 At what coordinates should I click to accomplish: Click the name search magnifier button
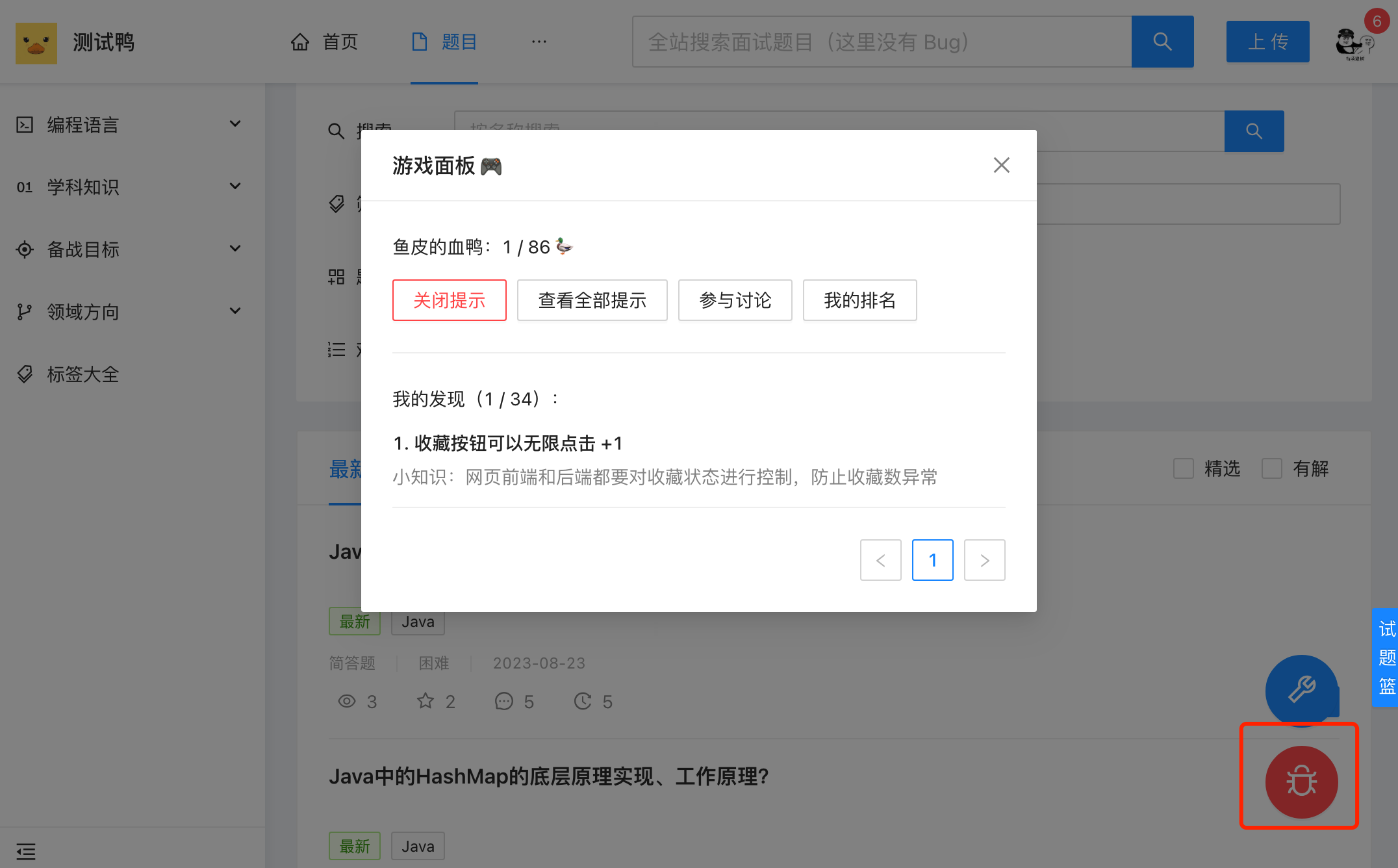[1254, 131]
